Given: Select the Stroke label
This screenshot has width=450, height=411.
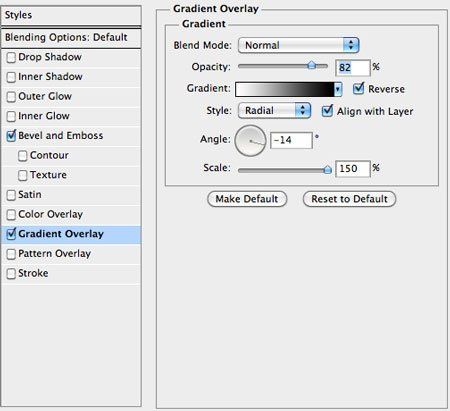Looking at the screenshot, I should pos(33,273).
